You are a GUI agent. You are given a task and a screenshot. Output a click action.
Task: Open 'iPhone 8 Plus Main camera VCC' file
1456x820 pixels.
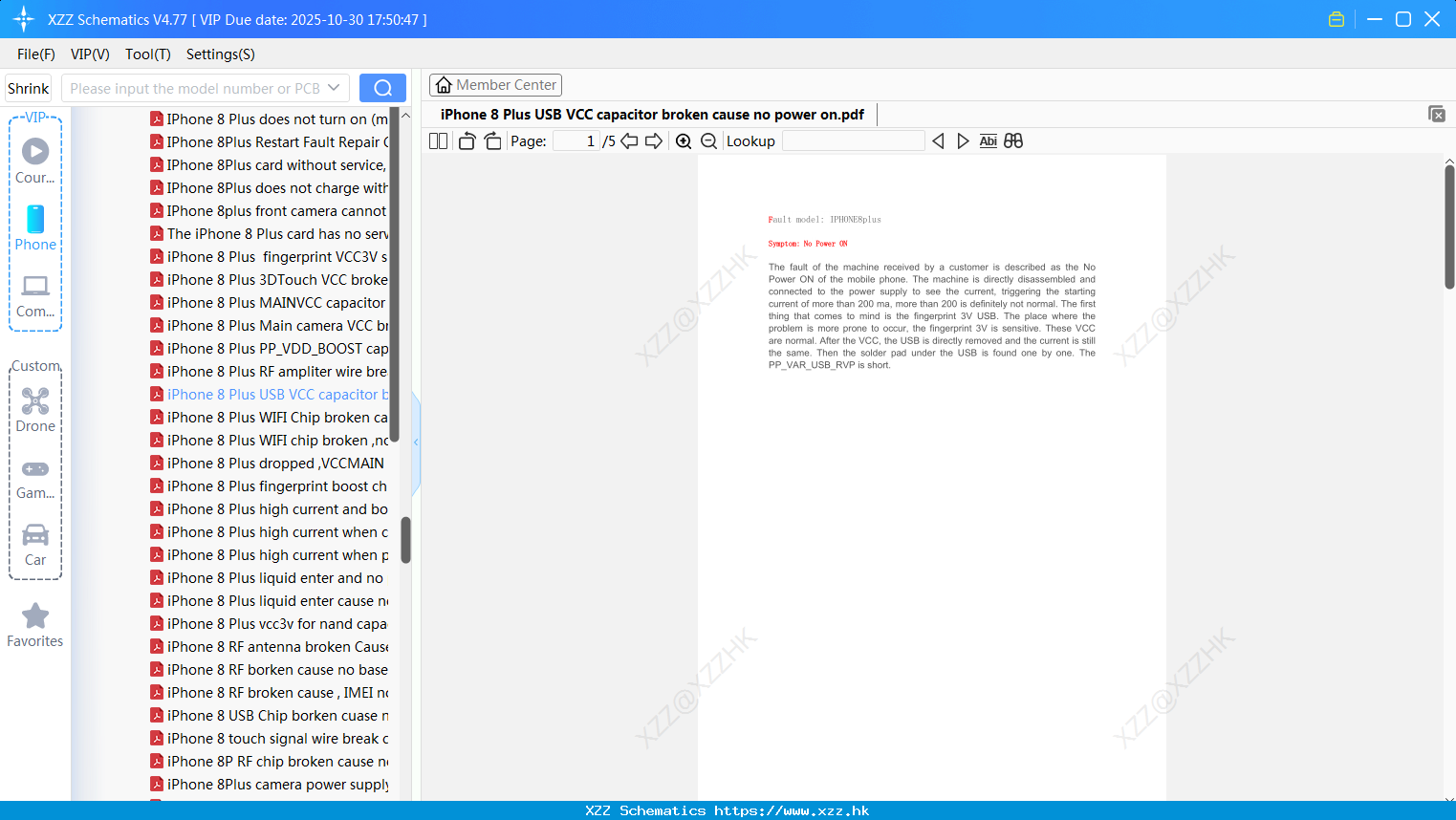coord(270,326)
